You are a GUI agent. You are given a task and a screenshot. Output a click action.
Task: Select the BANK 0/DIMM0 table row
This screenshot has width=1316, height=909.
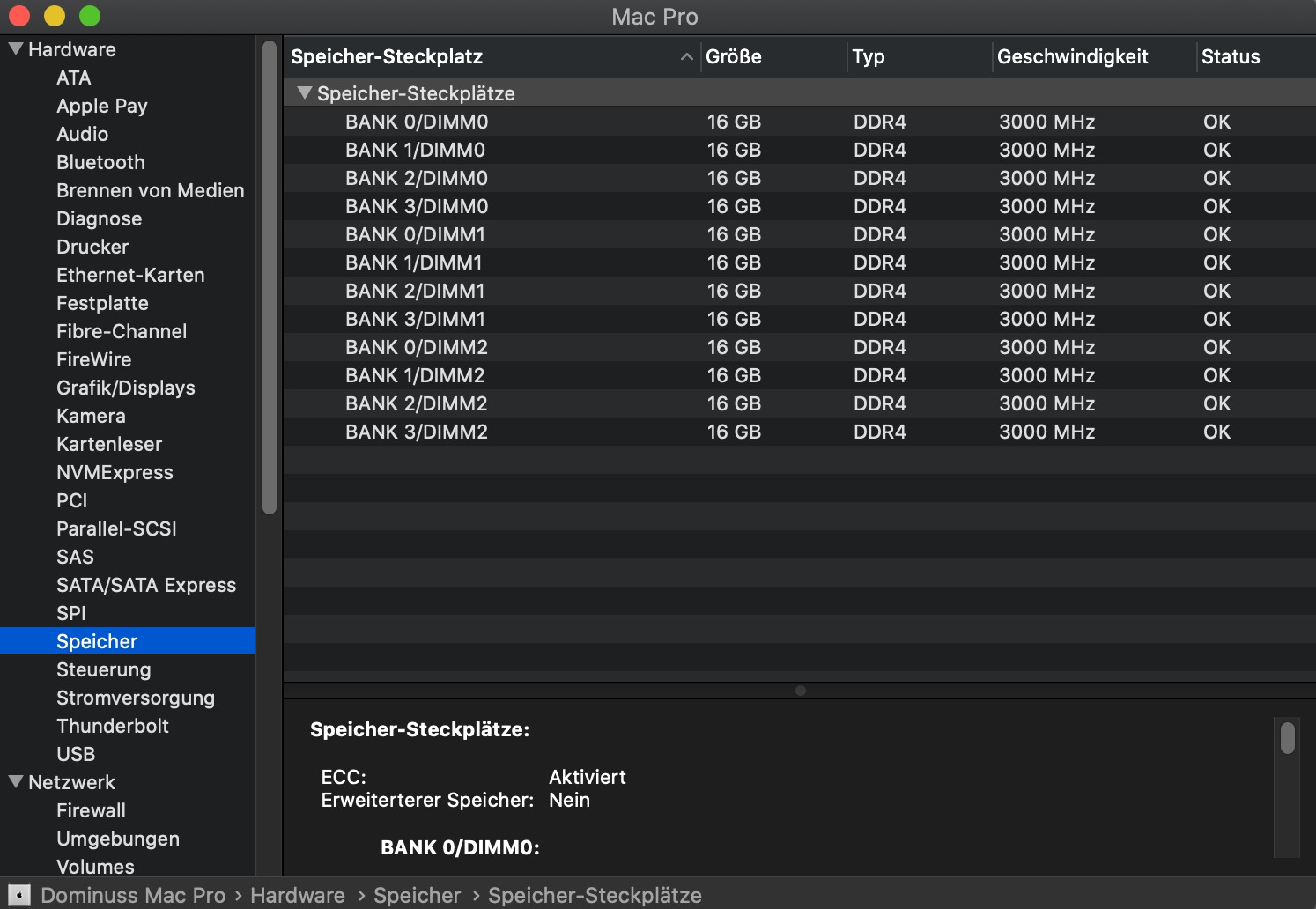click(x=800, y=122)
